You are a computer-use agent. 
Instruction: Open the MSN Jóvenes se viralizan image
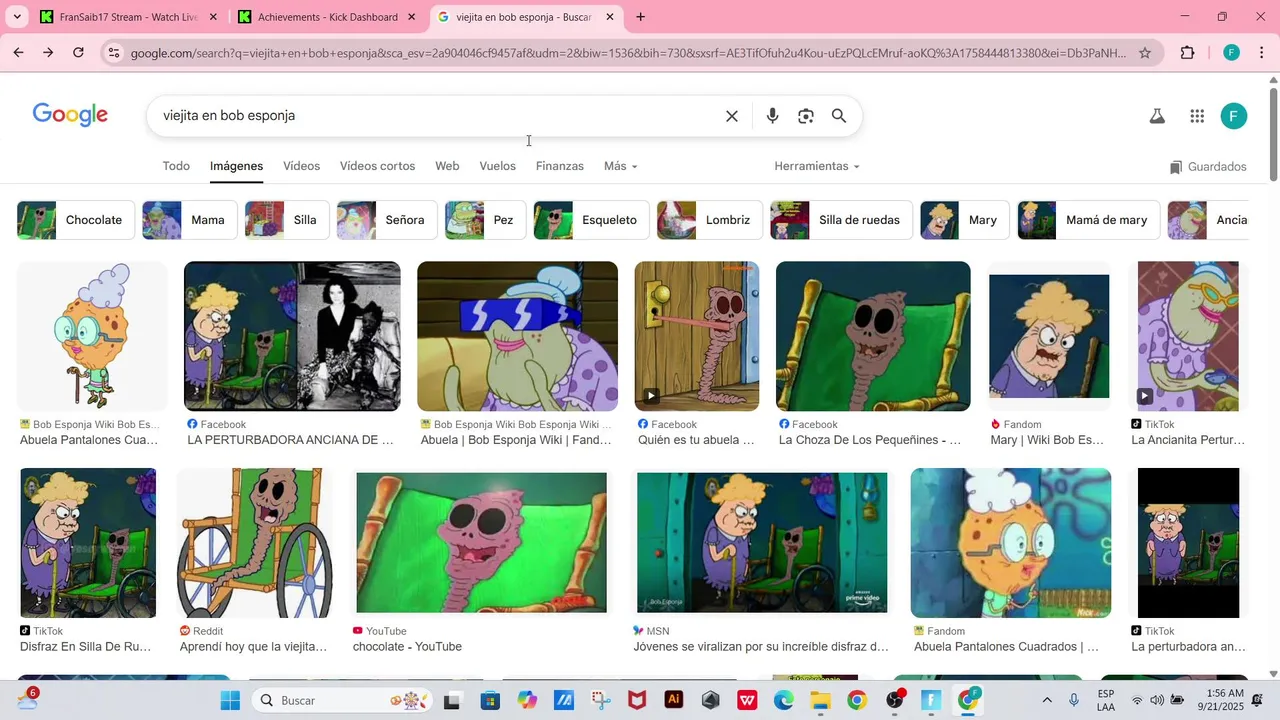point(762,543)
